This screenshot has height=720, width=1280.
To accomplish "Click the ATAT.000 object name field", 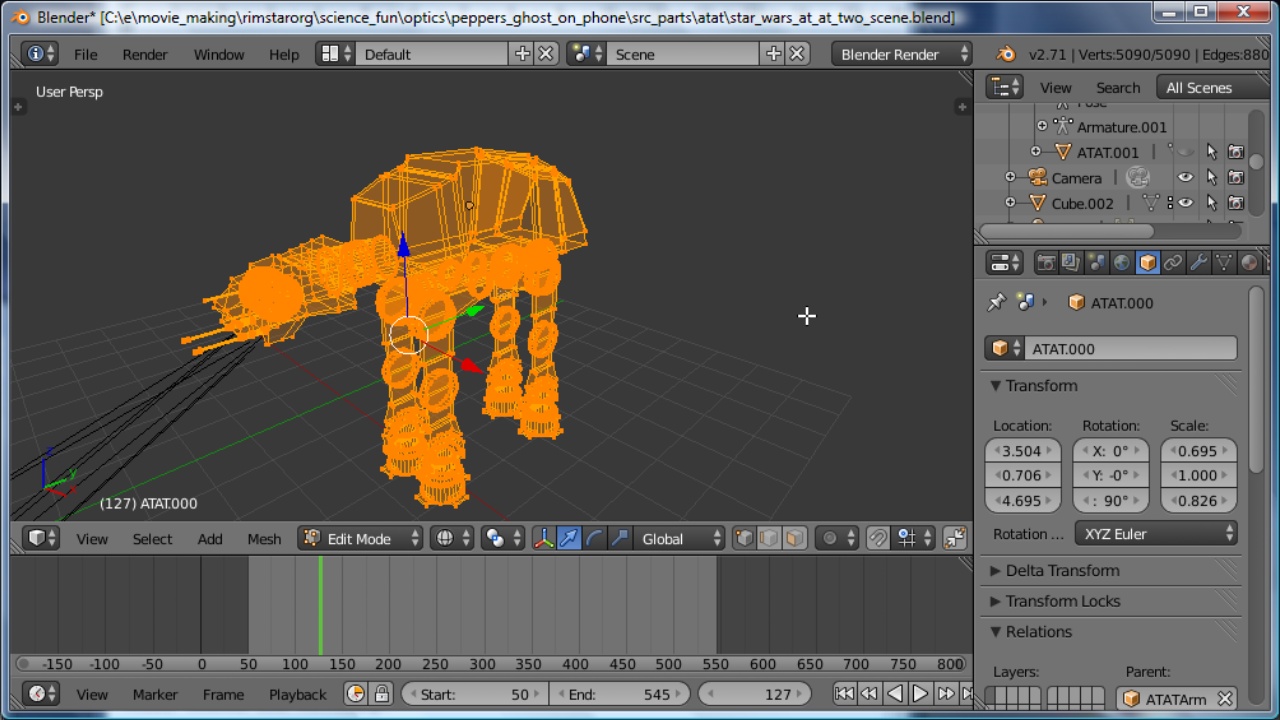I will pos(1130,348).
